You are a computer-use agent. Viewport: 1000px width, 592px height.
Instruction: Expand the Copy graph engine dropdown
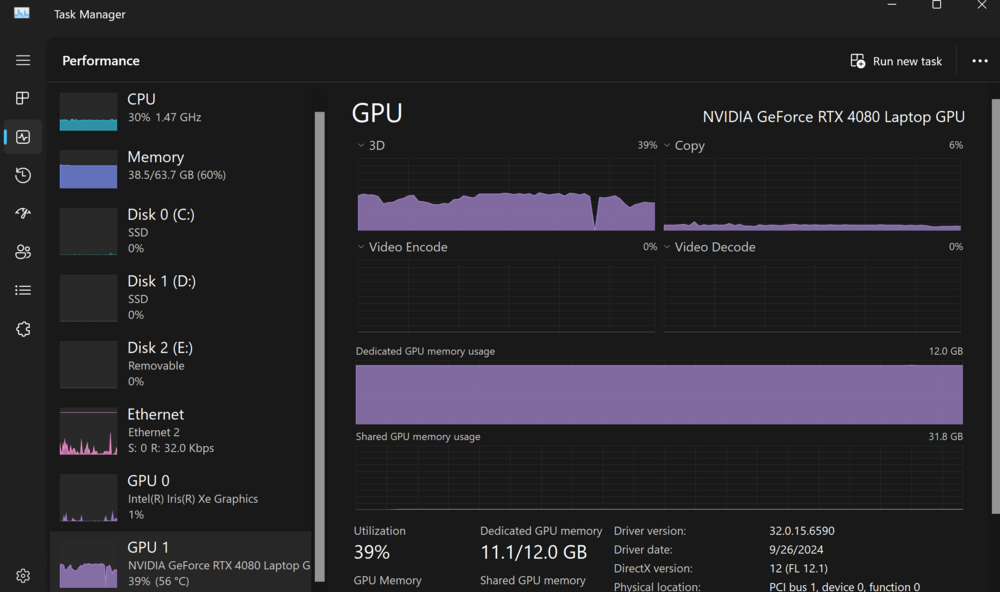(668, 146)
